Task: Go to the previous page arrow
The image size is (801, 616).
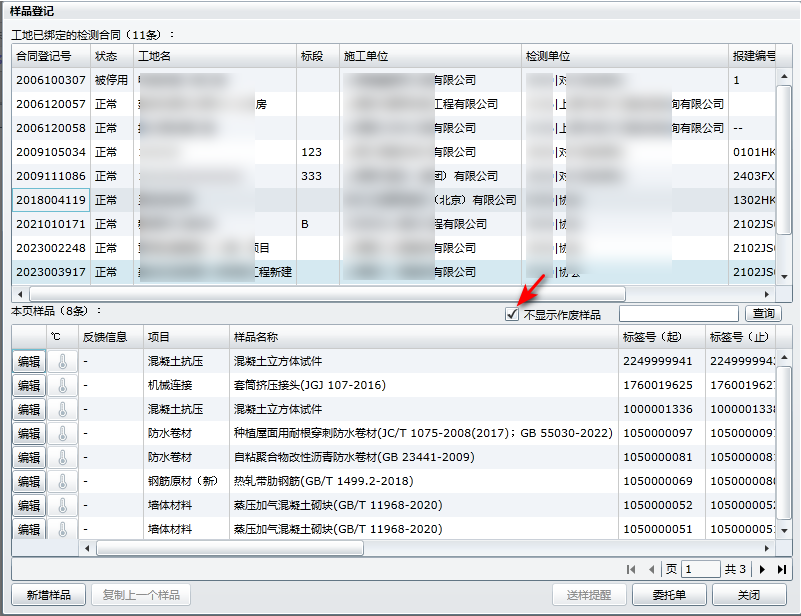Action: coord(652,569)
